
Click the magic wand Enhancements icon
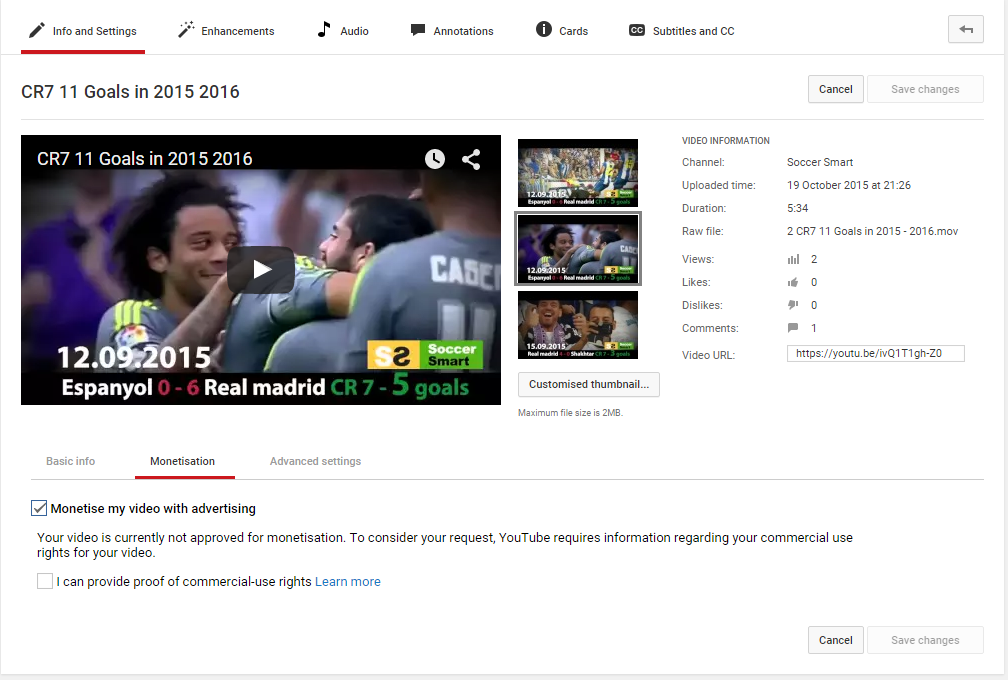tap(186, 30)
